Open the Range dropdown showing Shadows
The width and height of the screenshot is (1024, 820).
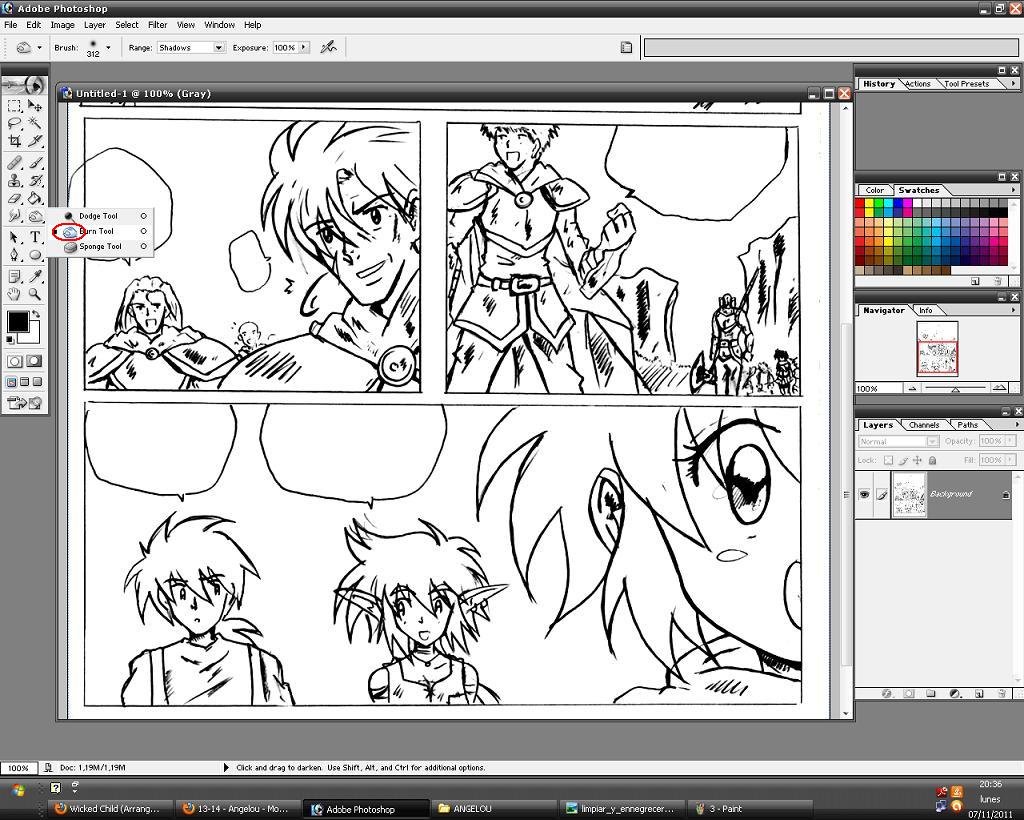pos(191,47)
